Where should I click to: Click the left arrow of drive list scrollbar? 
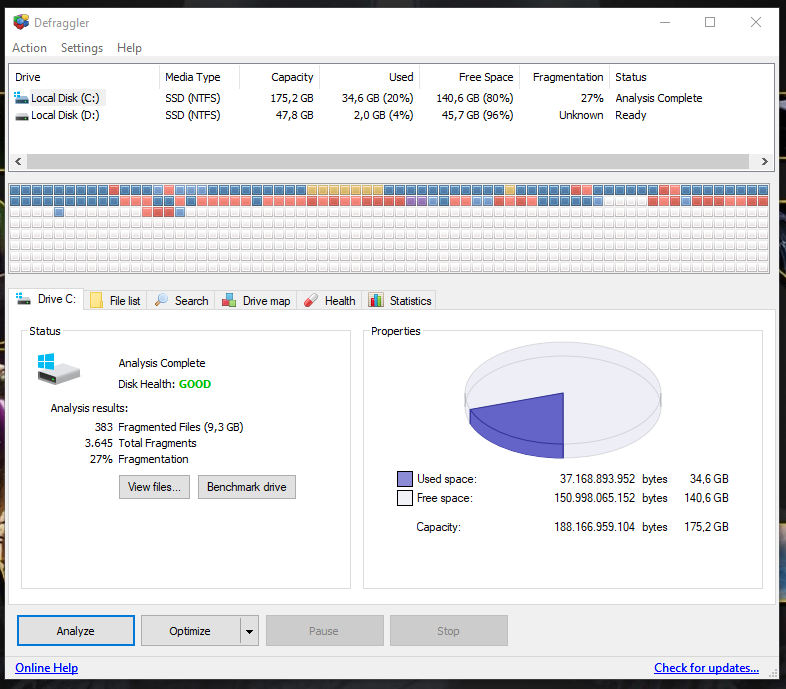tap(18, 161)
